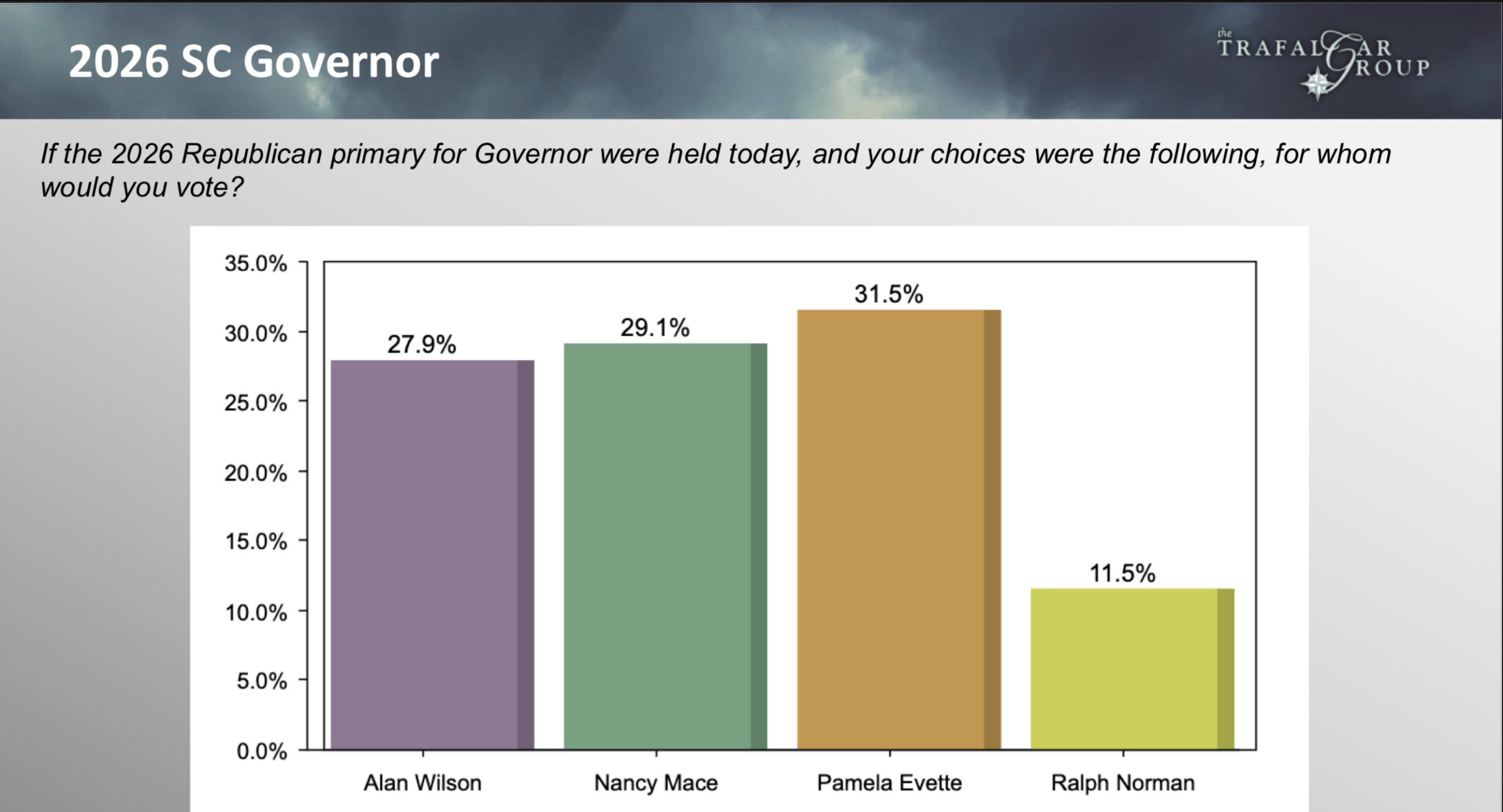Click the 11.5% value label

pos(1123,573)
